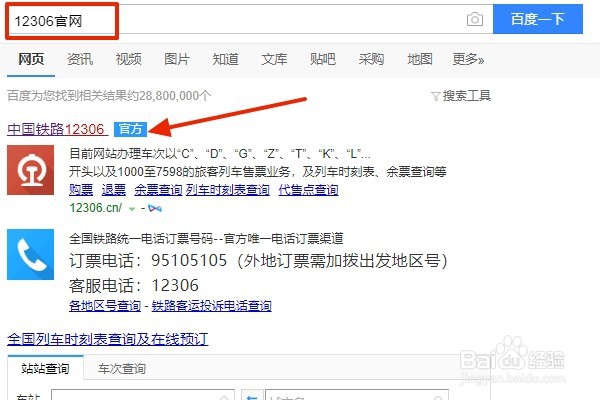Screen dimensions: 600x400
Task: Open the 退票 link
Action: pos(114,189)
